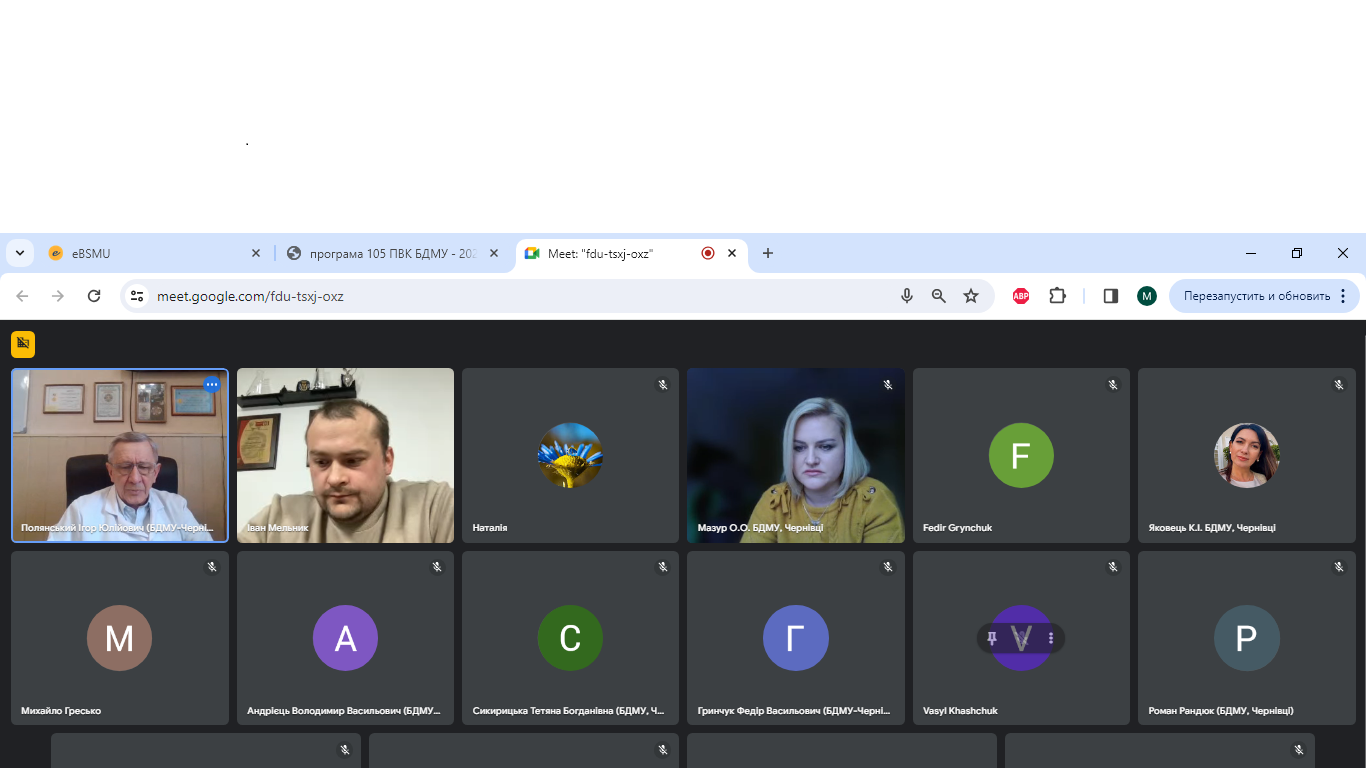The image size is (1366, 768).
Task: Open options on Полянський Ігор Юлійович tile
Action: coord(212,384)
